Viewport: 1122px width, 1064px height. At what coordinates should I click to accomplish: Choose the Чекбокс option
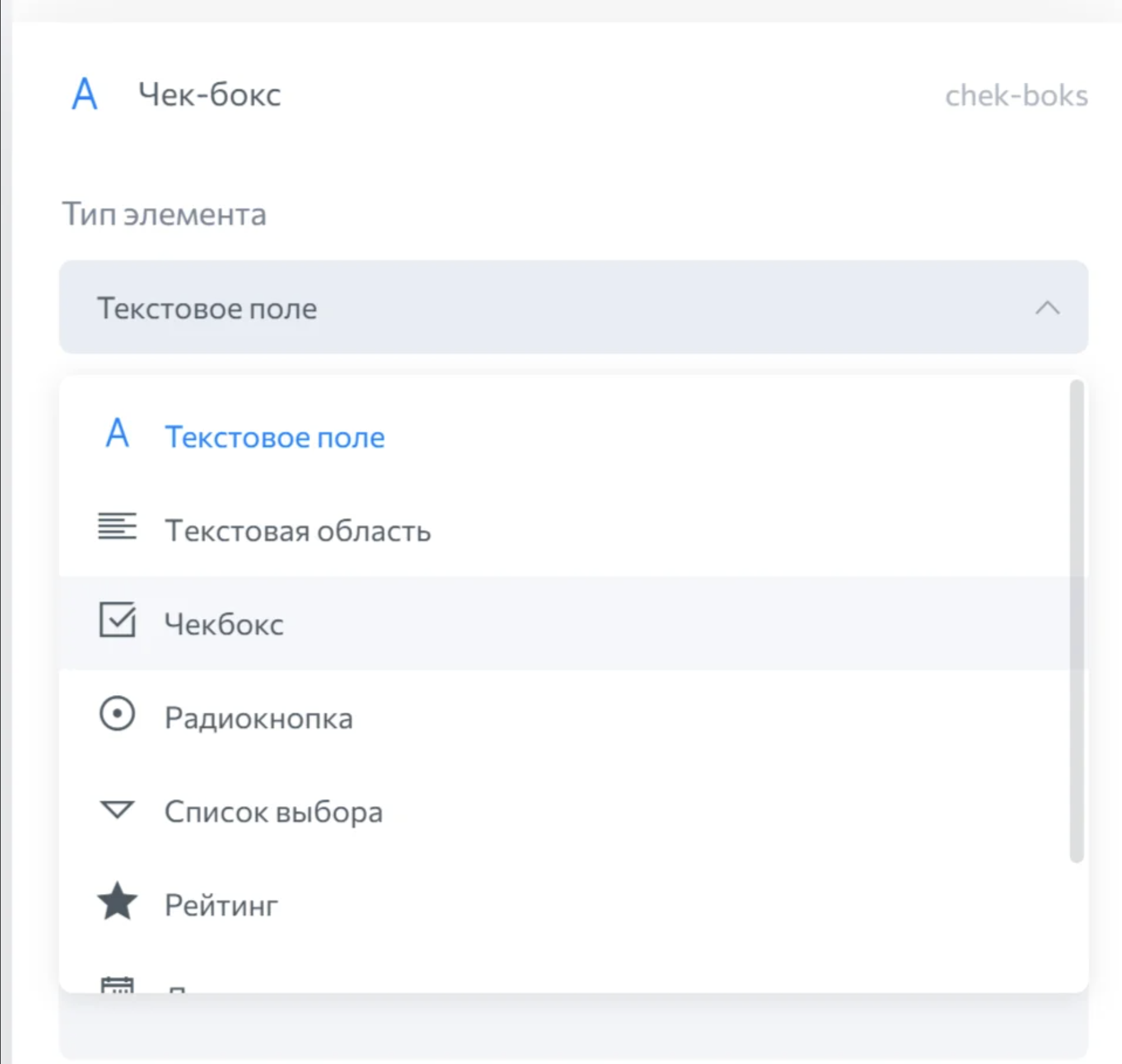point(224,624)
